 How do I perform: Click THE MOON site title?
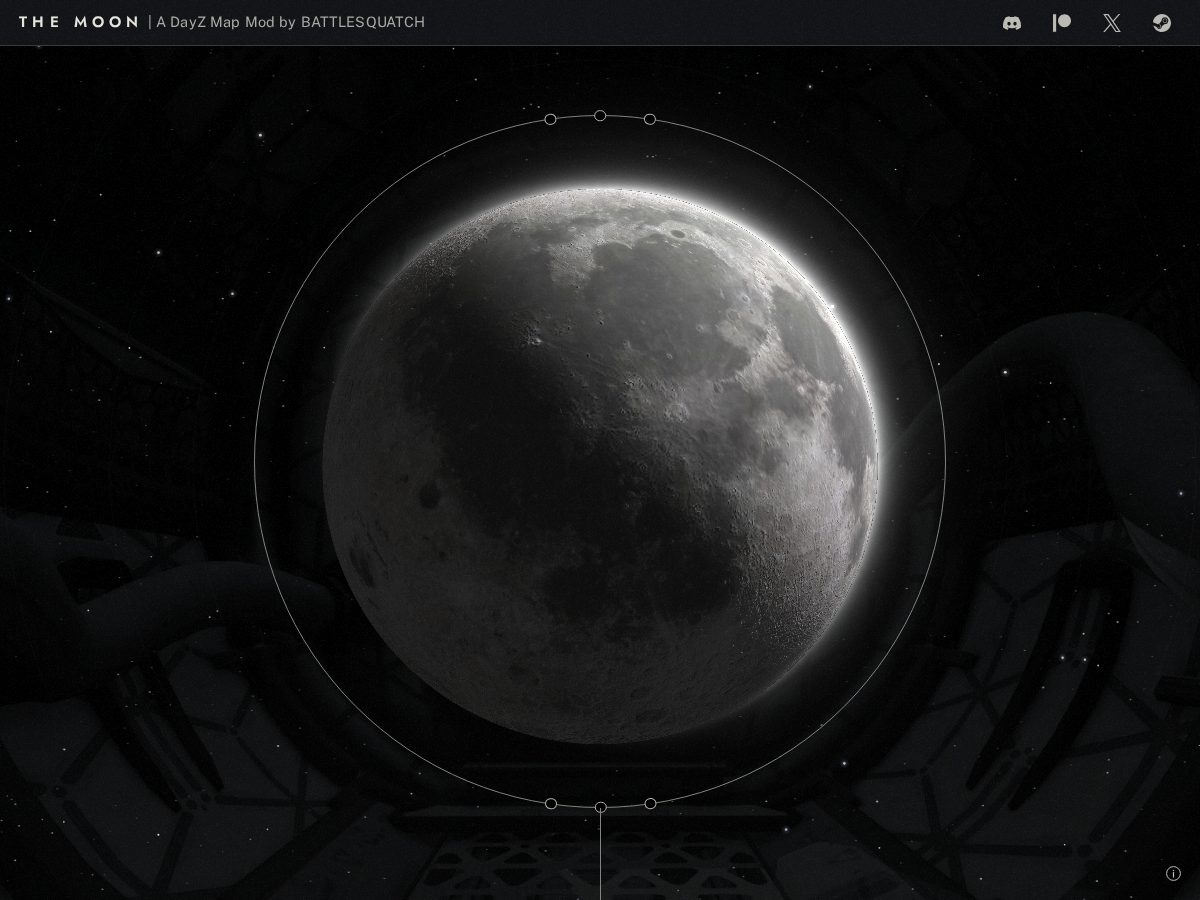coord(78,22)
